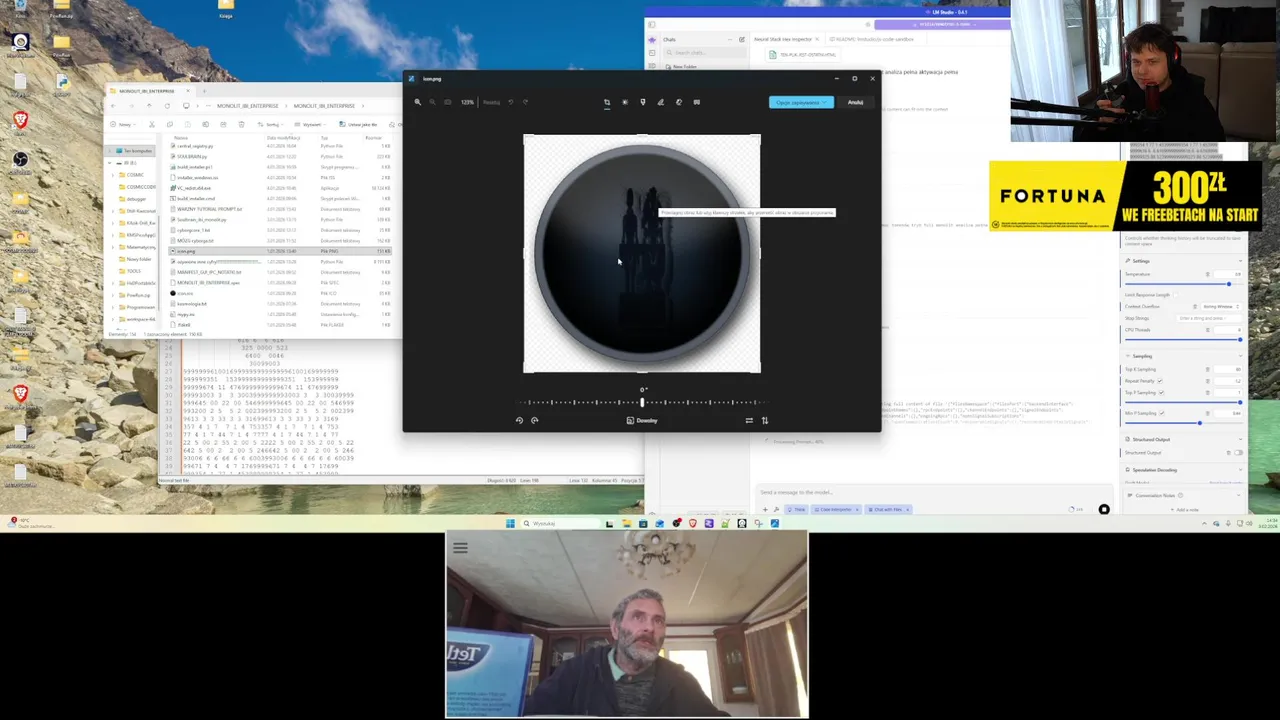Click the 123% zoom level in Photos editor
The image size is (1280, 720).
(x=467, y=102)
